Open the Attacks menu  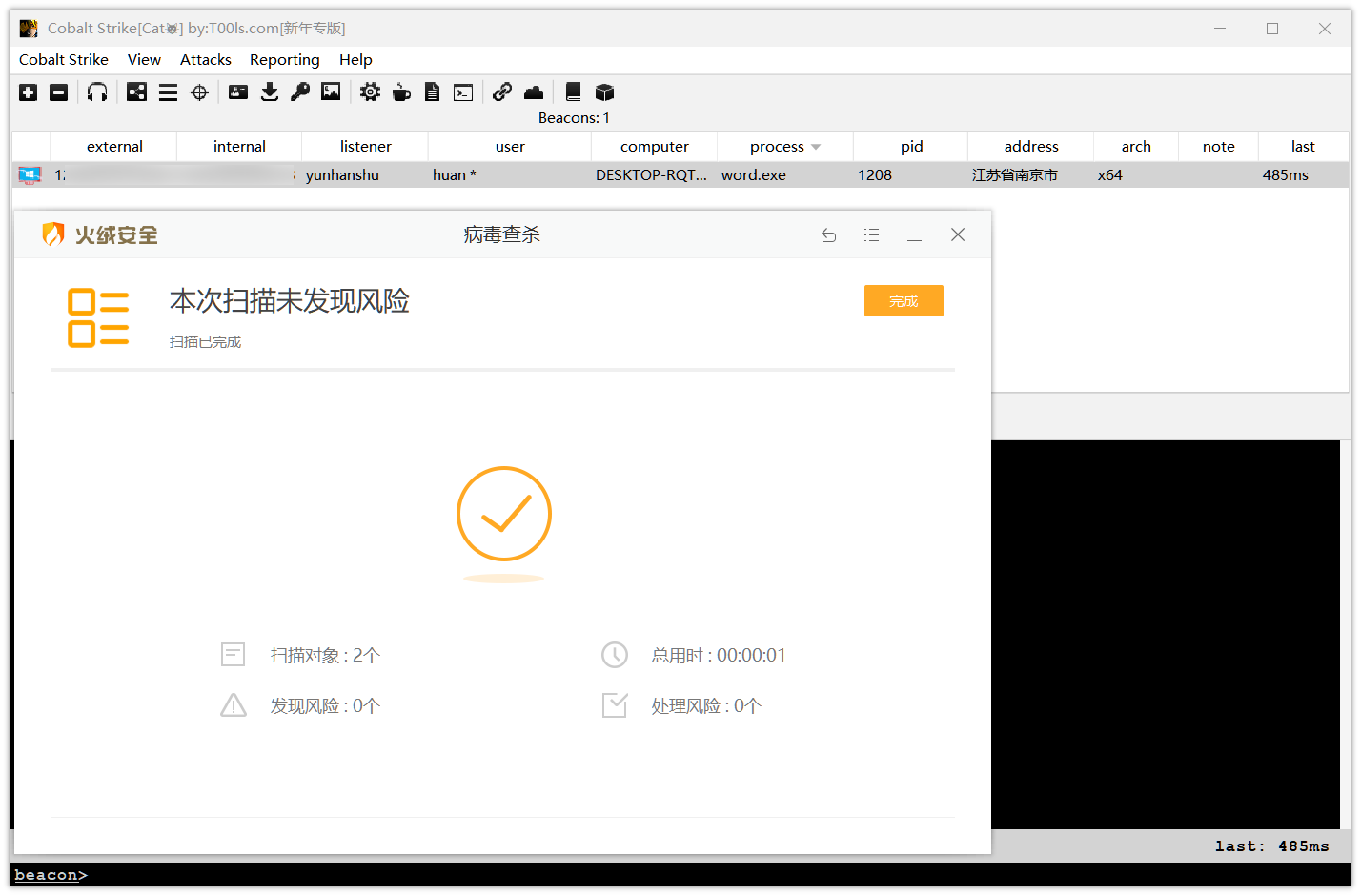(206, 60)
